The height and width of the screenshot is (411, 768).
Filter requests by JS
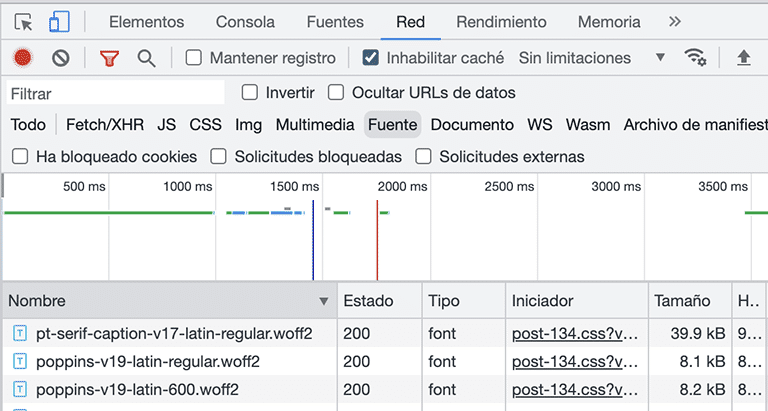[167, 125]
